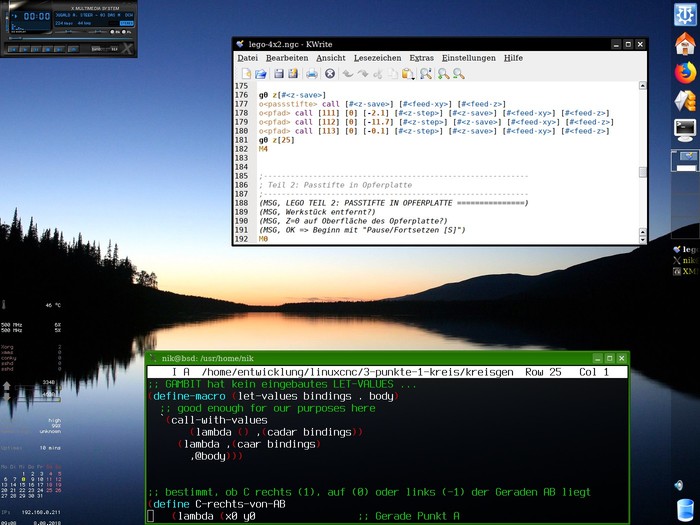Click the Save icon in KWrite toolbar
This screenshot has height=525, width=700.
[x=279, y=74]
